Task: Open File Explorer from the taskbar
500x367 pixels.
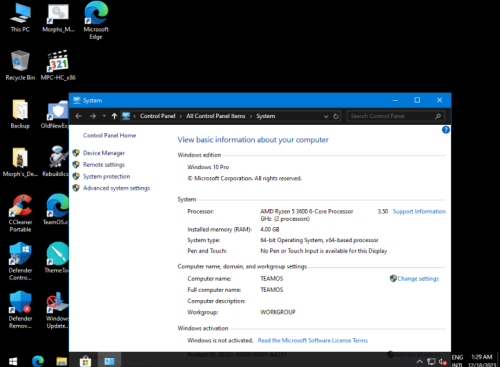Action: [61, 361]
